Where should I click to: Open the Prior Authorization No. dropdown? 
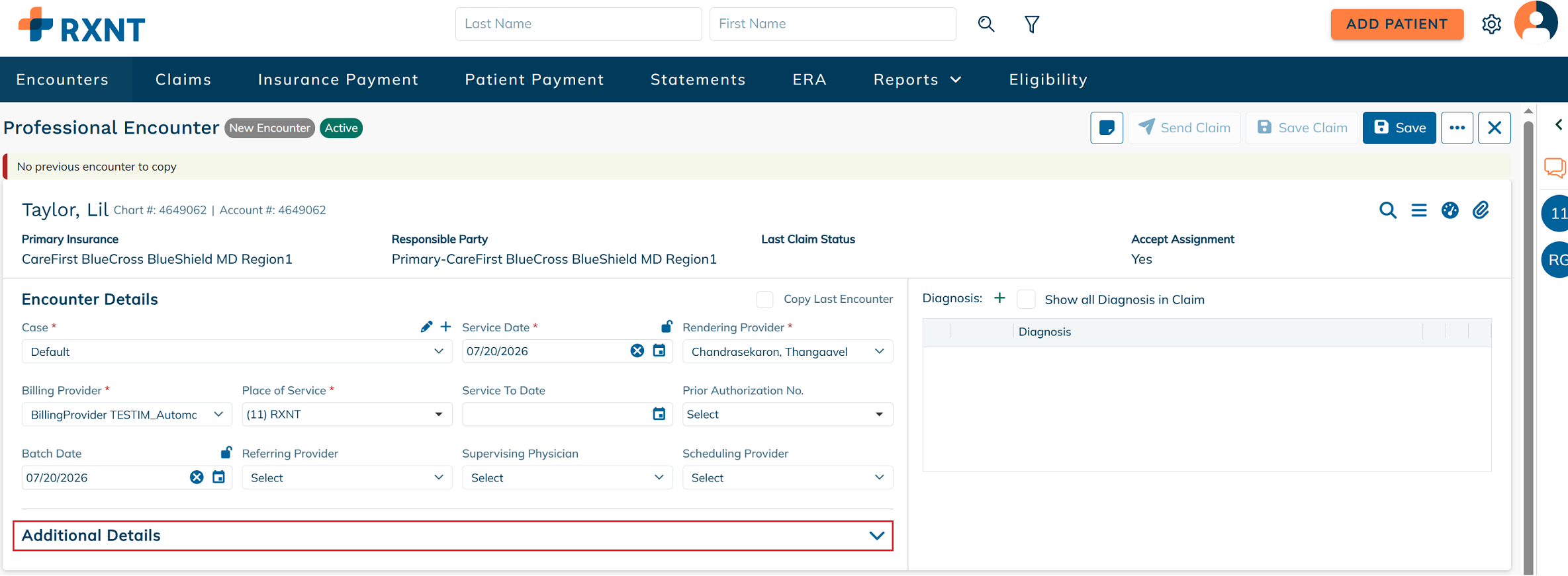coord(788,415)
